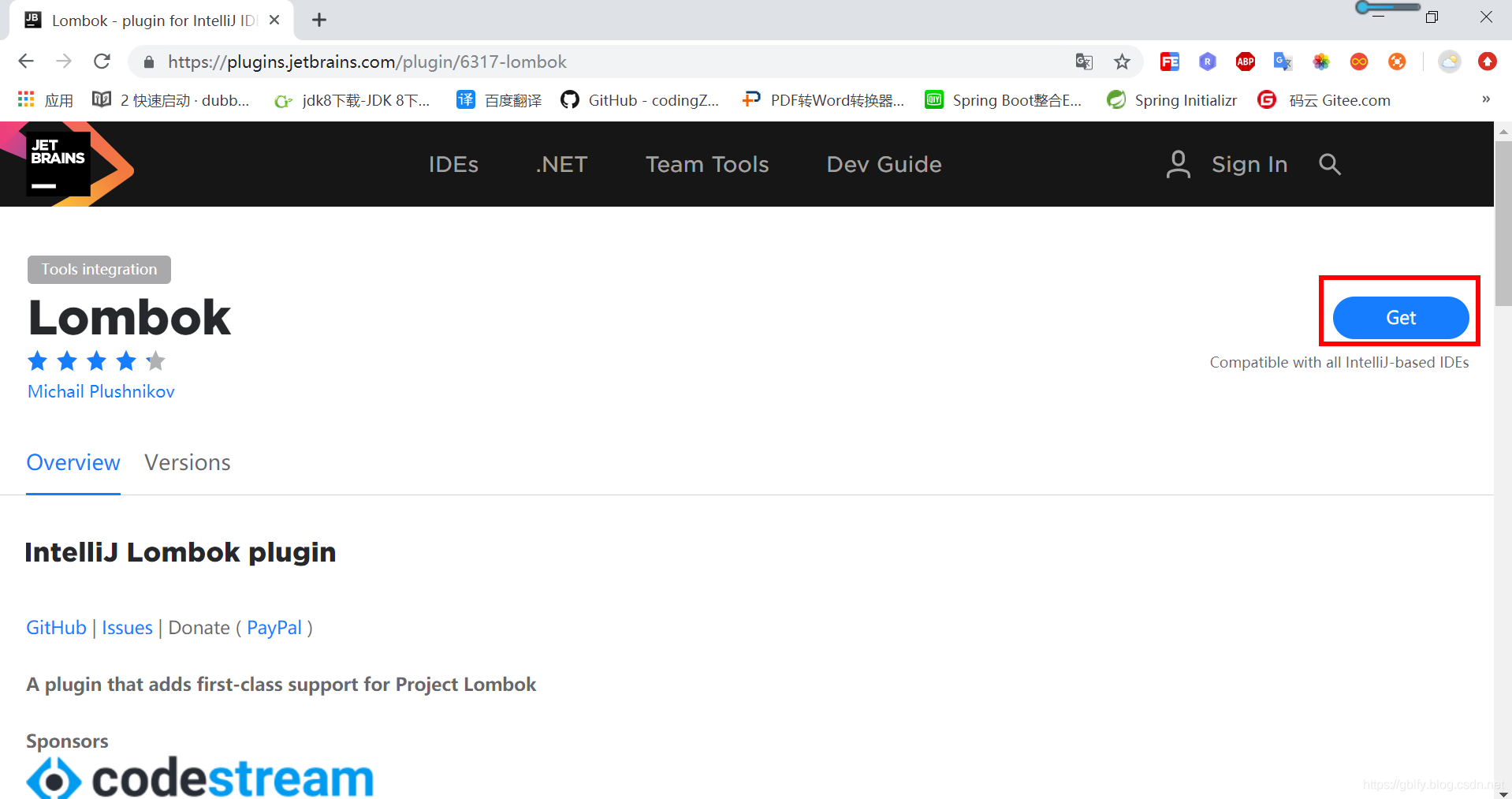Open the Dev Guide navigation item
This screenshot has height=799, width=1512.
884,164
